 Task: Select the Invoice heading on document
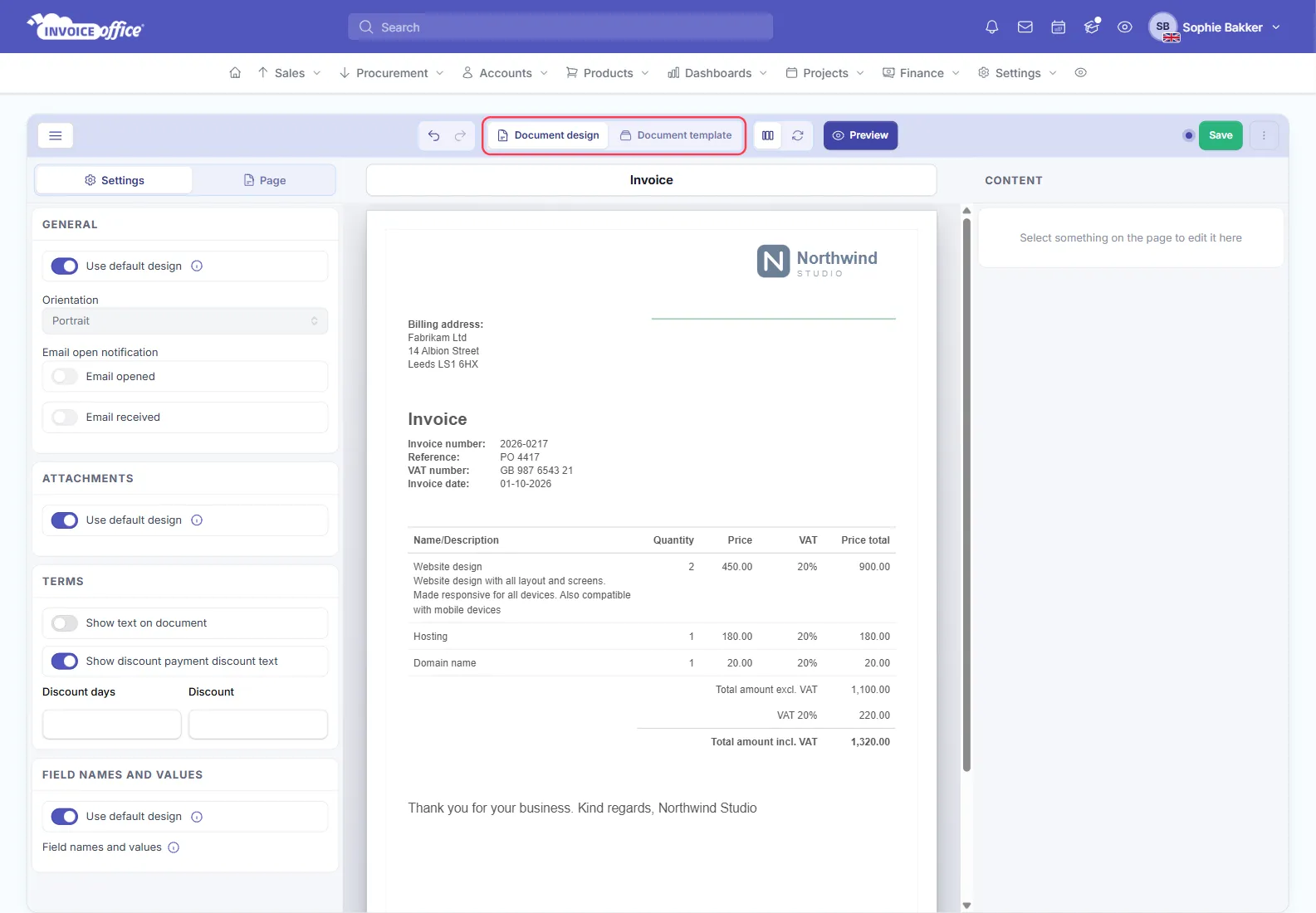click(438, 419)
